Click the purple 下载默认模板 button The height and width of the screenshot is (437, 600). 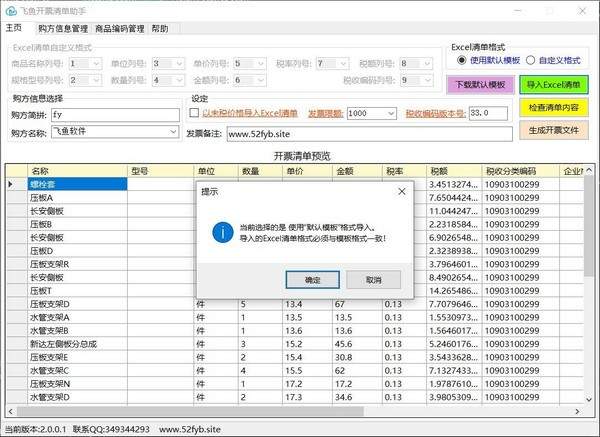pyautogui.click(x=481, y=85)
